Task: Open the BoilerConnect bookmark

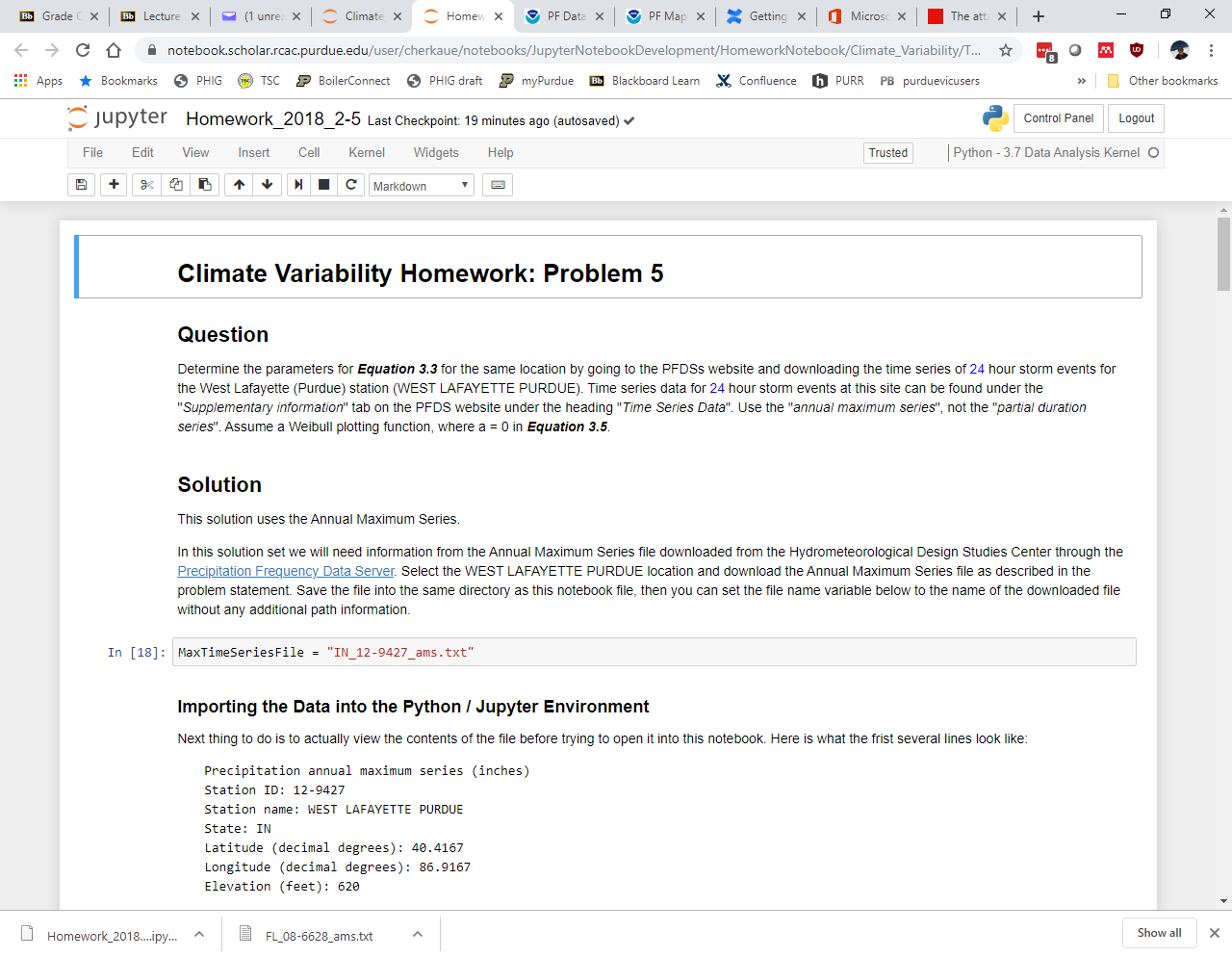Action: click(x=343, y=81)
